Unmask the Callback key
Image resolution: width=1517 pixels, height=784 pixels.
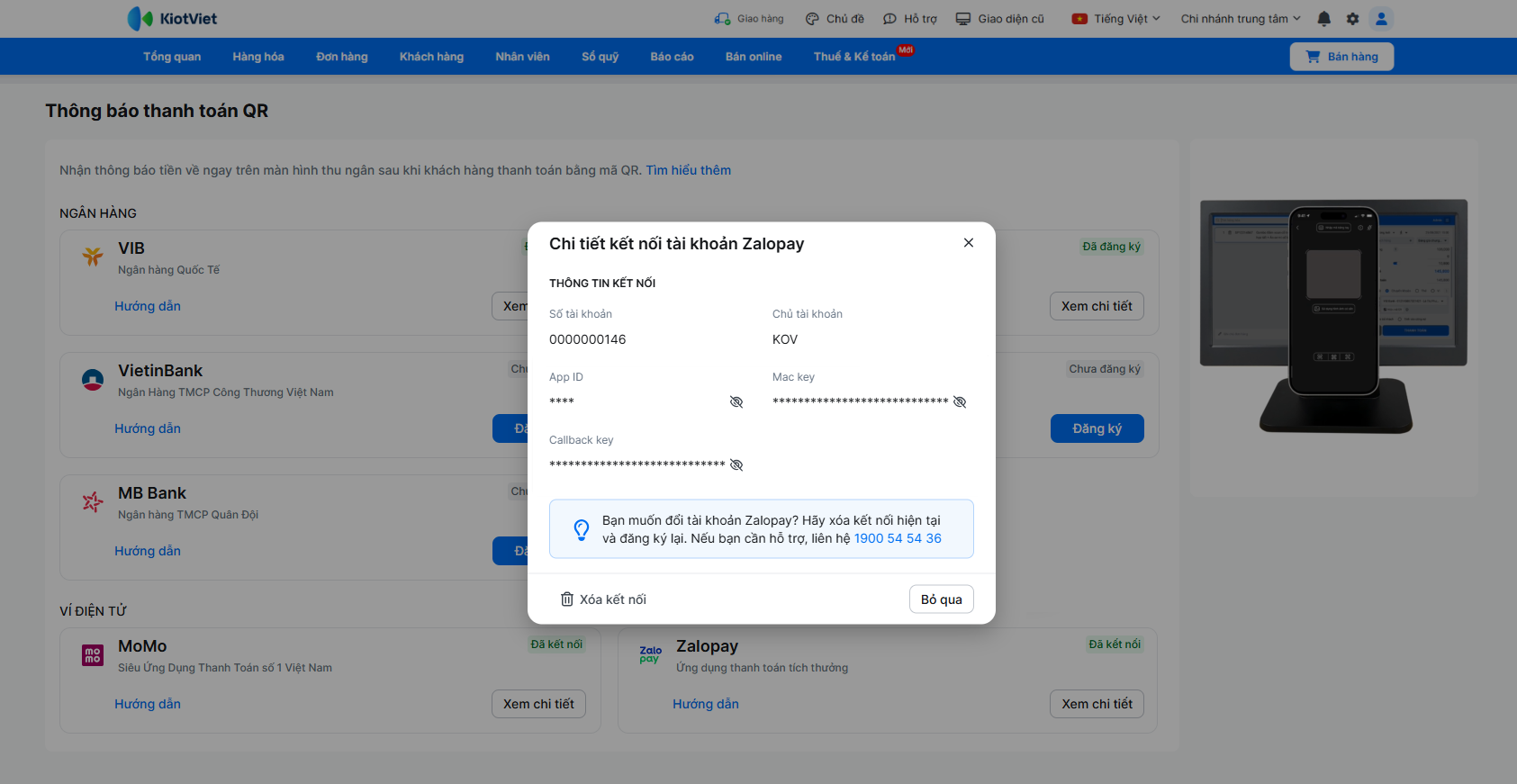tap(736, 465)
